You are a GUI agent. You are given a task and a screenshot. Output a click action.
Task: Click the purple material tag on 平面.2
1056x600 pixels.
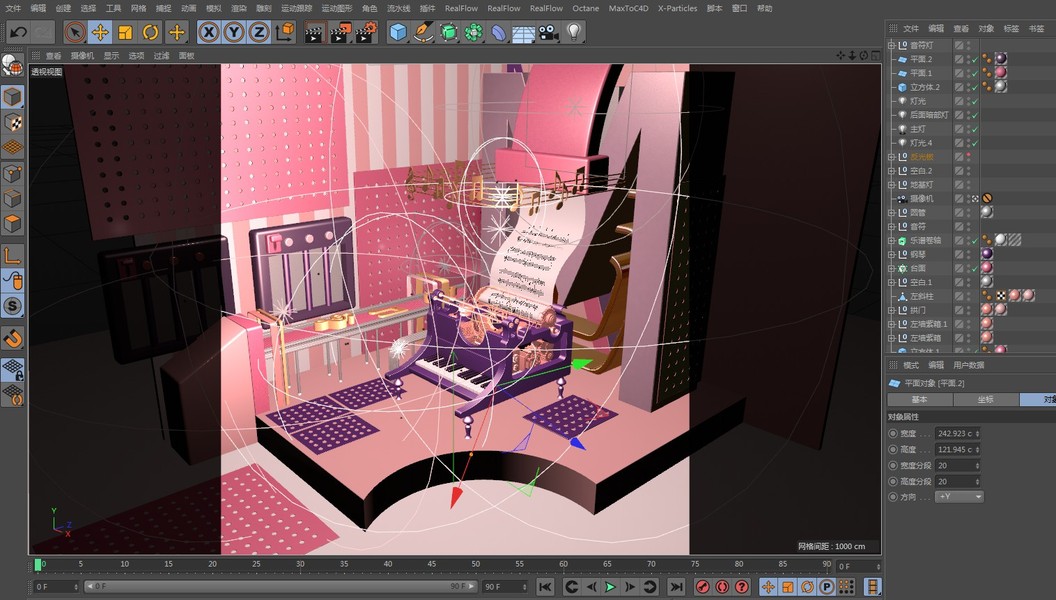click(1001, 59)
